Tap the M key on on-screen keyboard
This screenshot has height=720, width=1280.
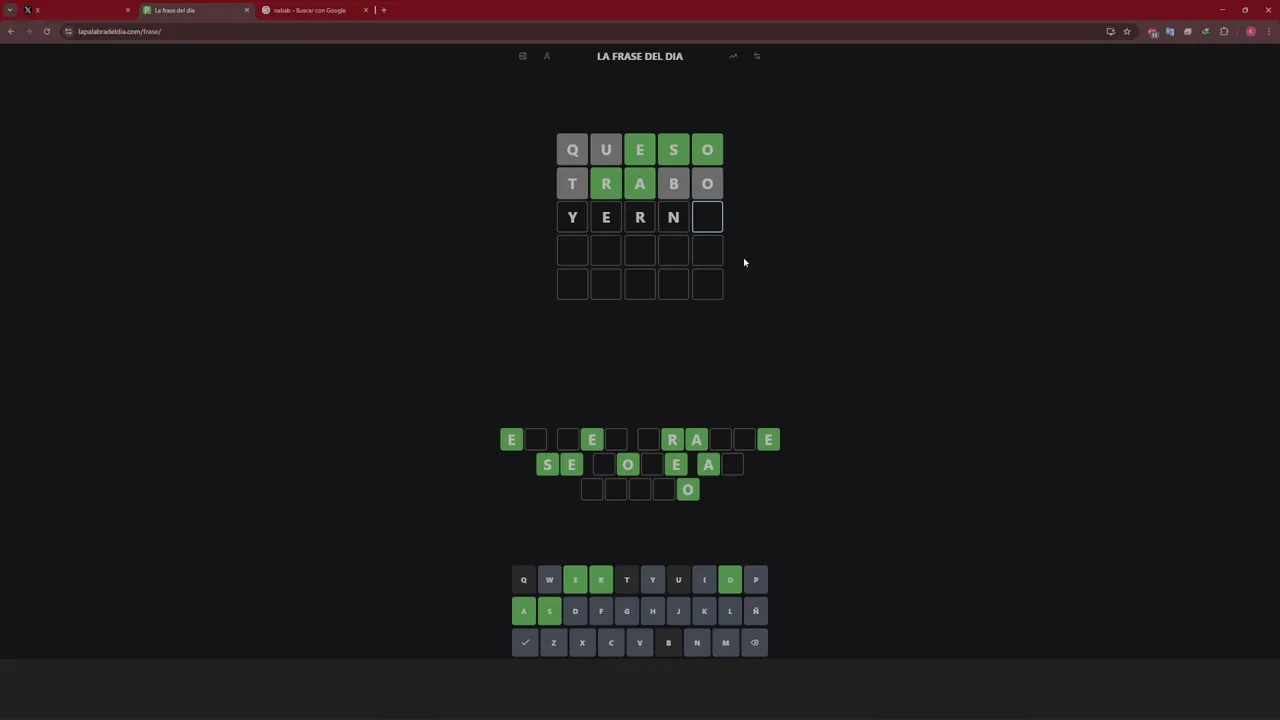(726, 643)
